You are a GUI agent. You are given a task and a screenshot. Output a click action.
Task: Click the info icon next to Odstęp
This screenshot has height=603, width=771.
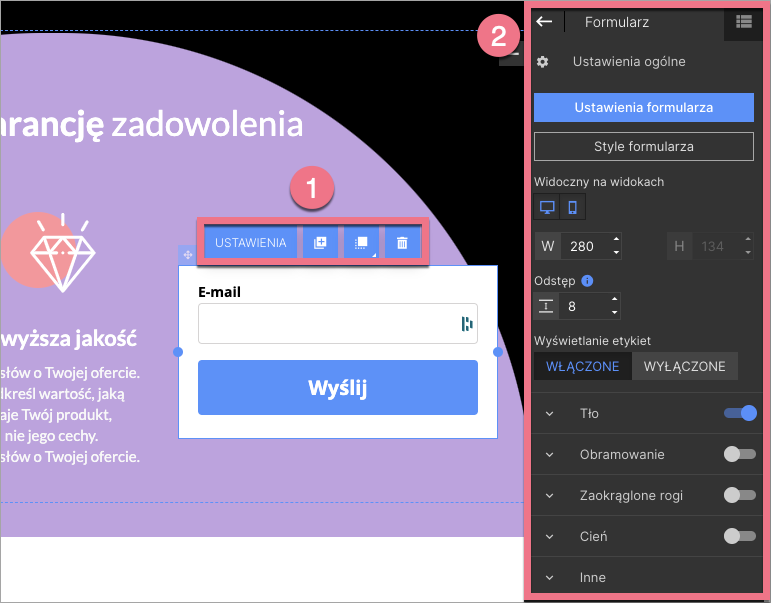(x=588, y=281)
